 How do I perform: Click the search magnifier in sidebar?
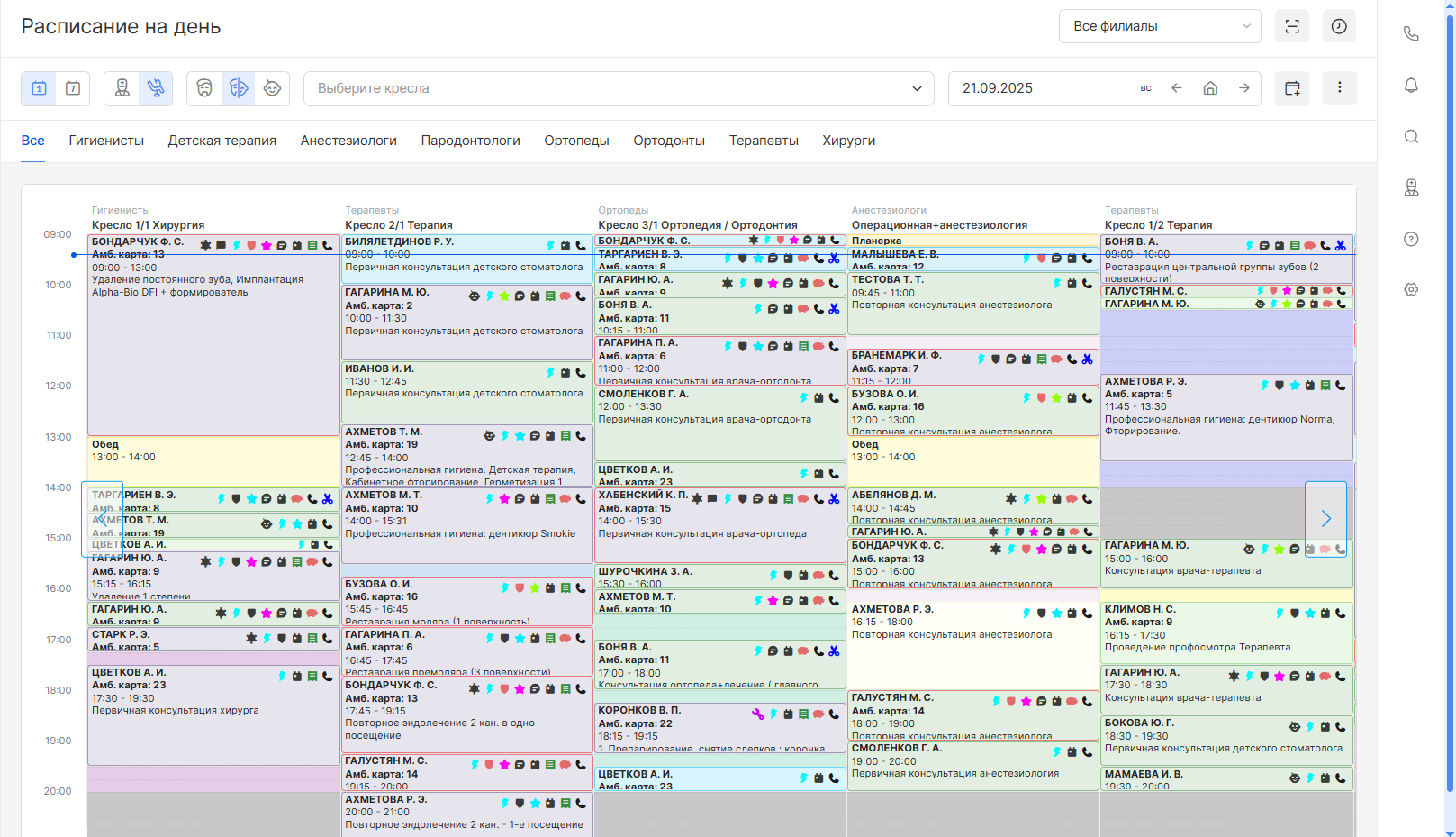[x=1411, y=137]
